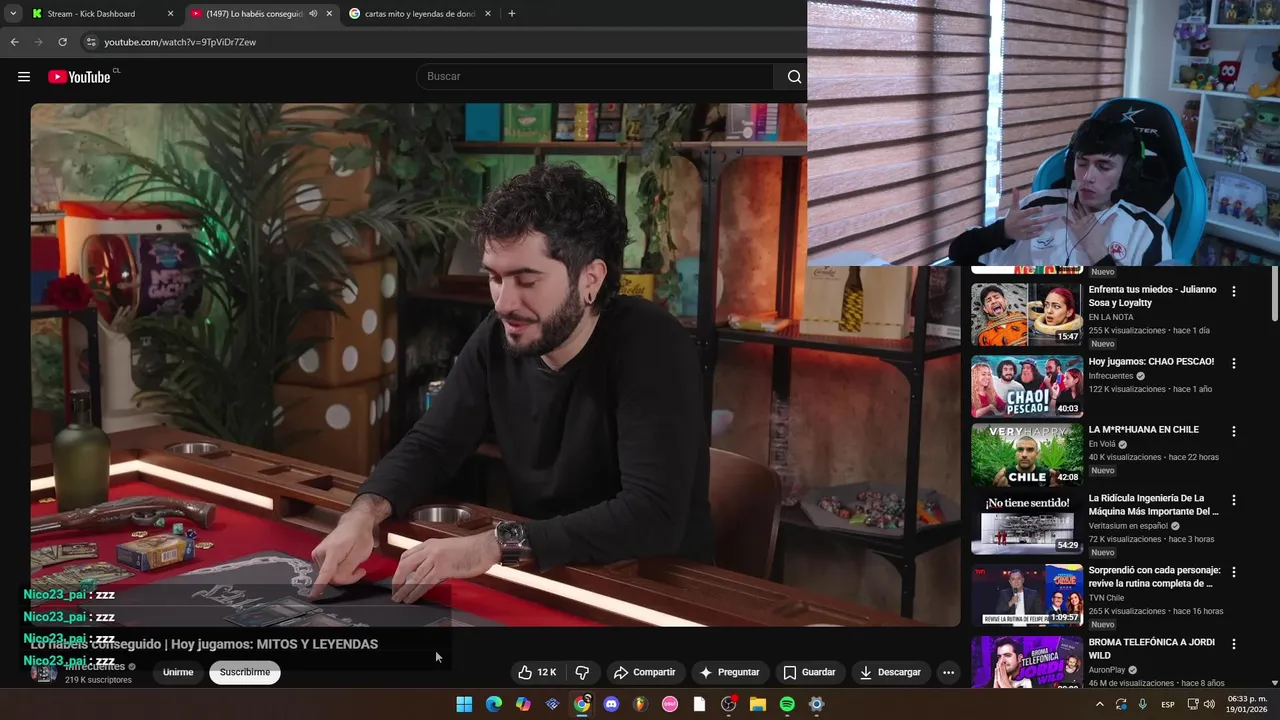Screen dimensions: 1280x720
Task: Show hidden tray icons chevron
Action: pyautogui.click(x=1099, y=704)
